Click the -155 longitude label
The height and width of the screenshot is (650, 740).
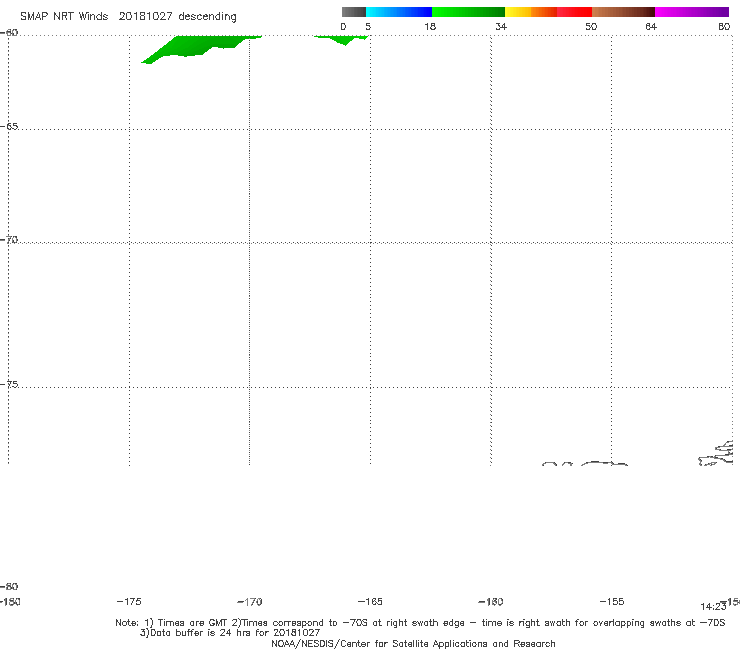612,601
